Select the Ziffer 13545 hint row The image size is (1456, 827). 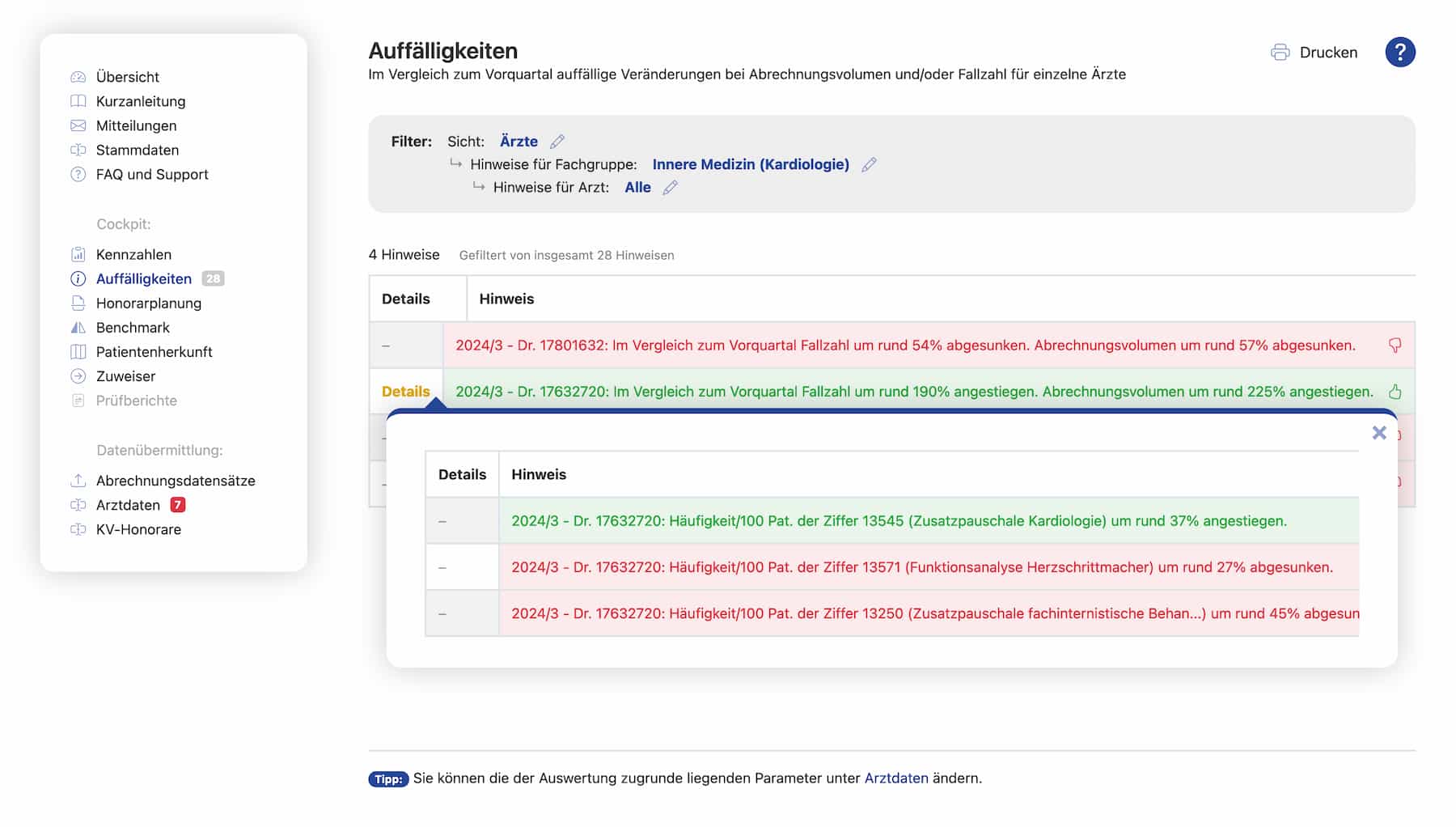(898, 521)
